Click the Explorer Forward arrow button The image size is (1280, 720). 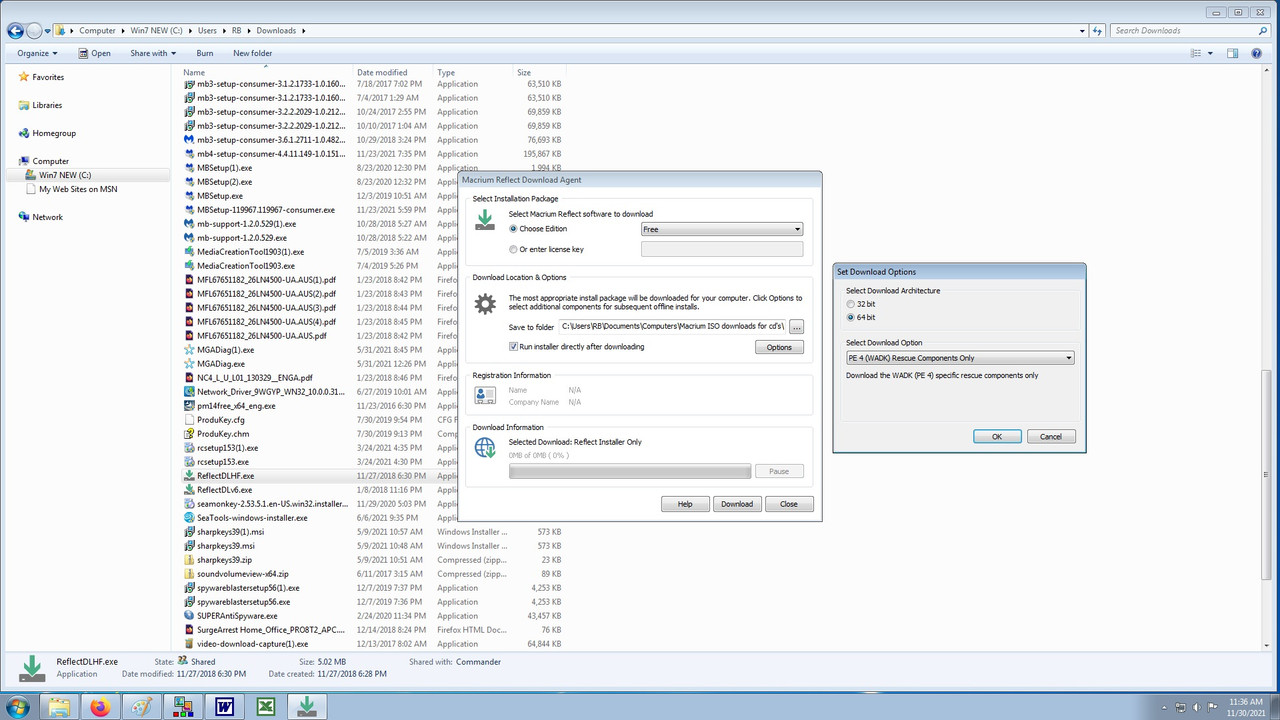pos(34,31)
